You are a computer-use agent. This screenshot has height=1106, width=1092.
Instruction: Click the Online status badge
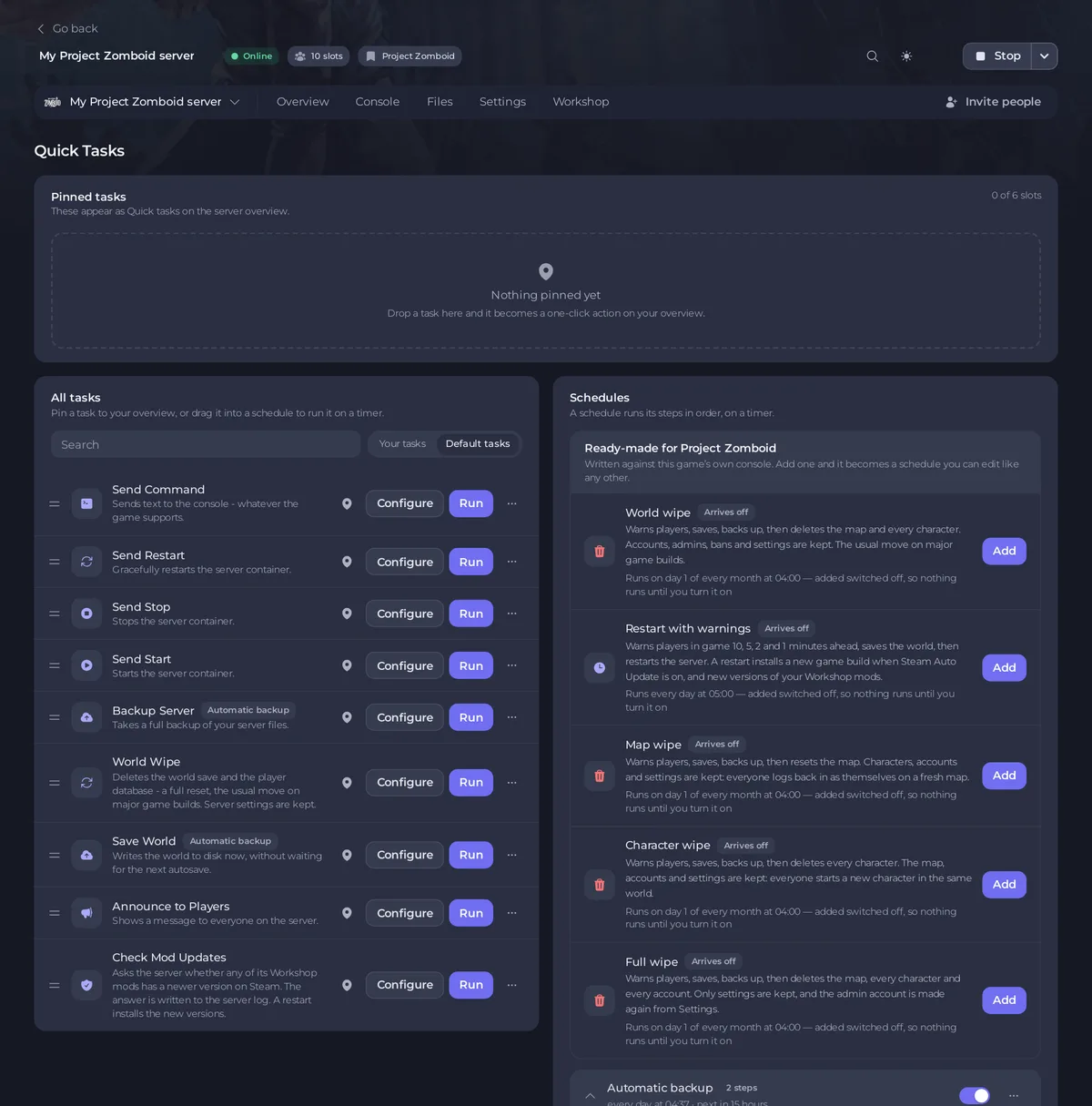(251, 56)
